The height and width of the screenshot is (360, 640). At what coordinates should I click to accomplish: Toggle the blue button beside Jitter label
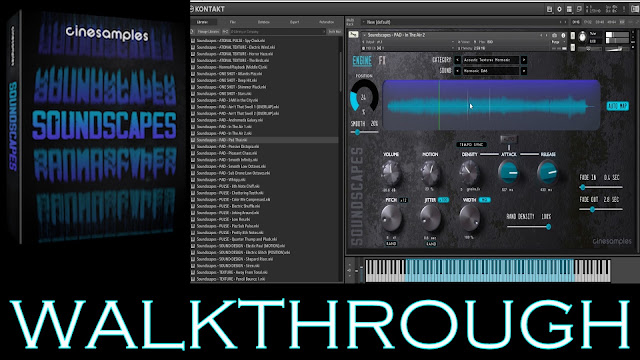point(443,200)
